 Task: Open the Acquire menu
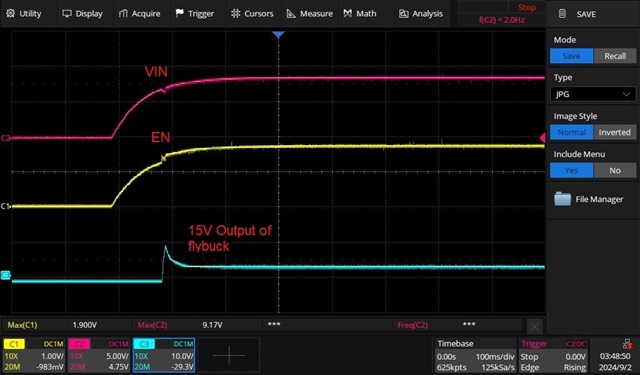(x=139, y=13)
